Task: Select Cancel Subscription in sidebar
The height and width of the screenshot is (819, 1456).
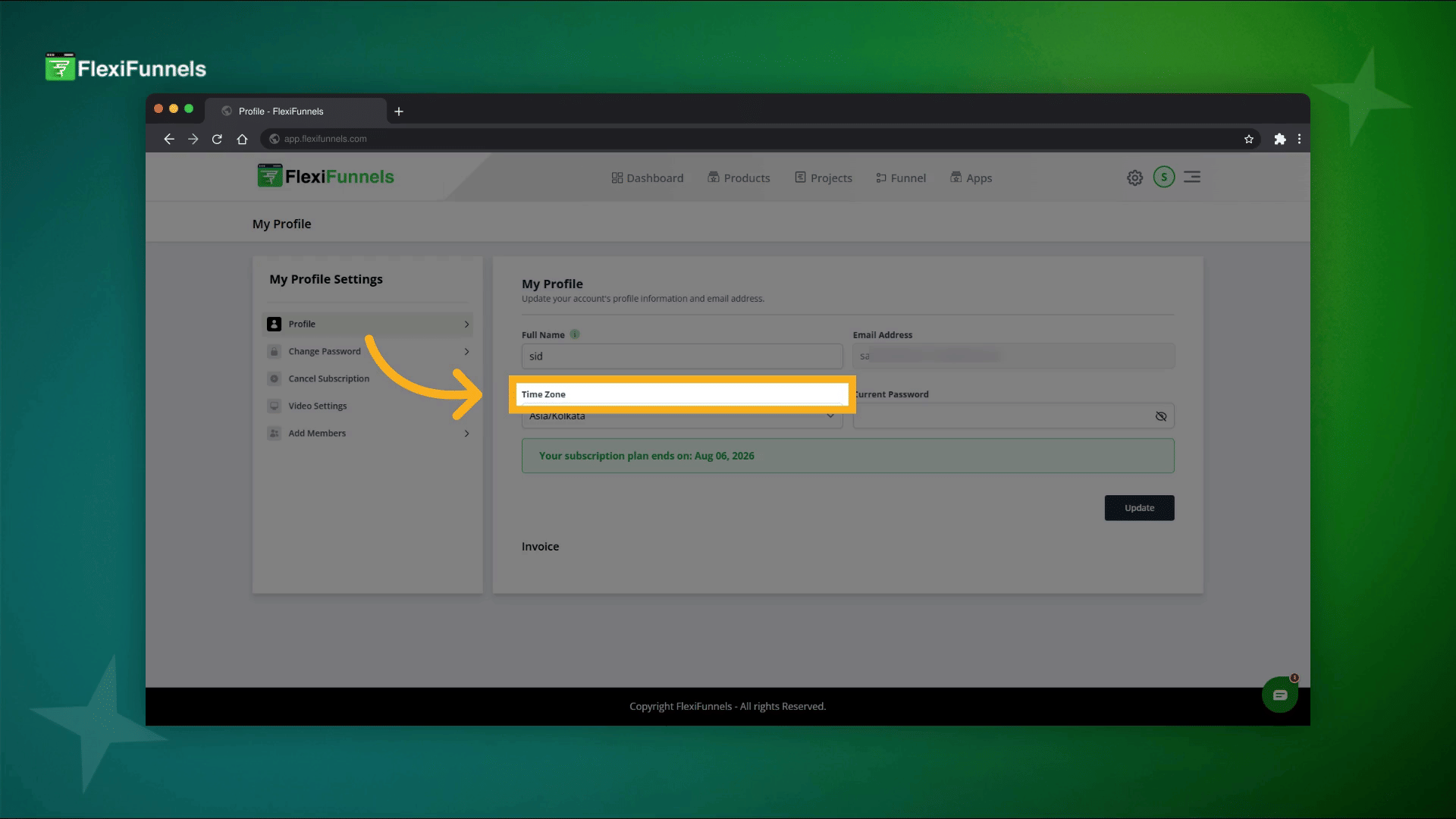Action: pos(328,378)
